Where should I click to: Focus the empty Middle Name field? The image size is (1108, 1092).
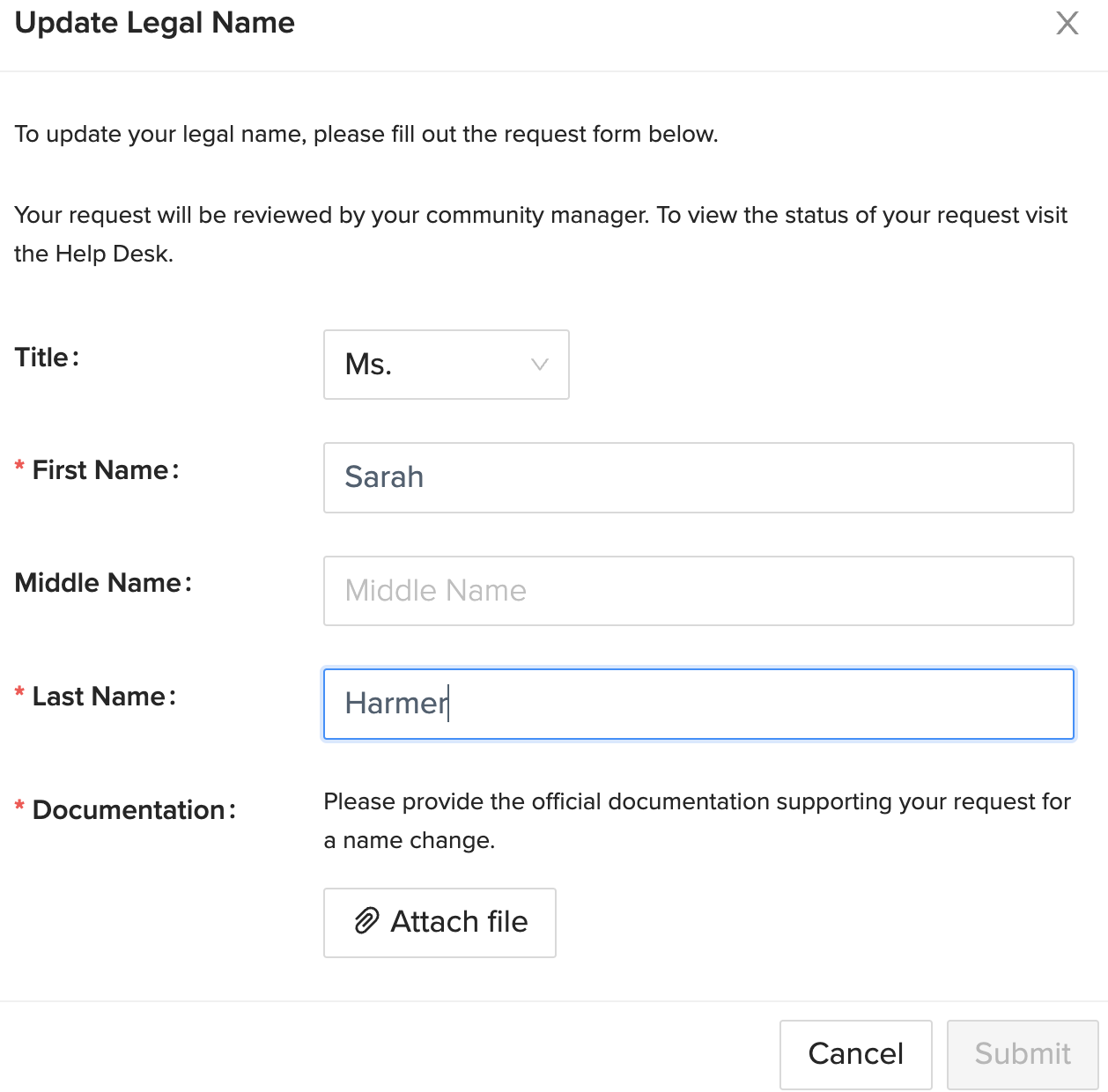(x=698, y=591)
